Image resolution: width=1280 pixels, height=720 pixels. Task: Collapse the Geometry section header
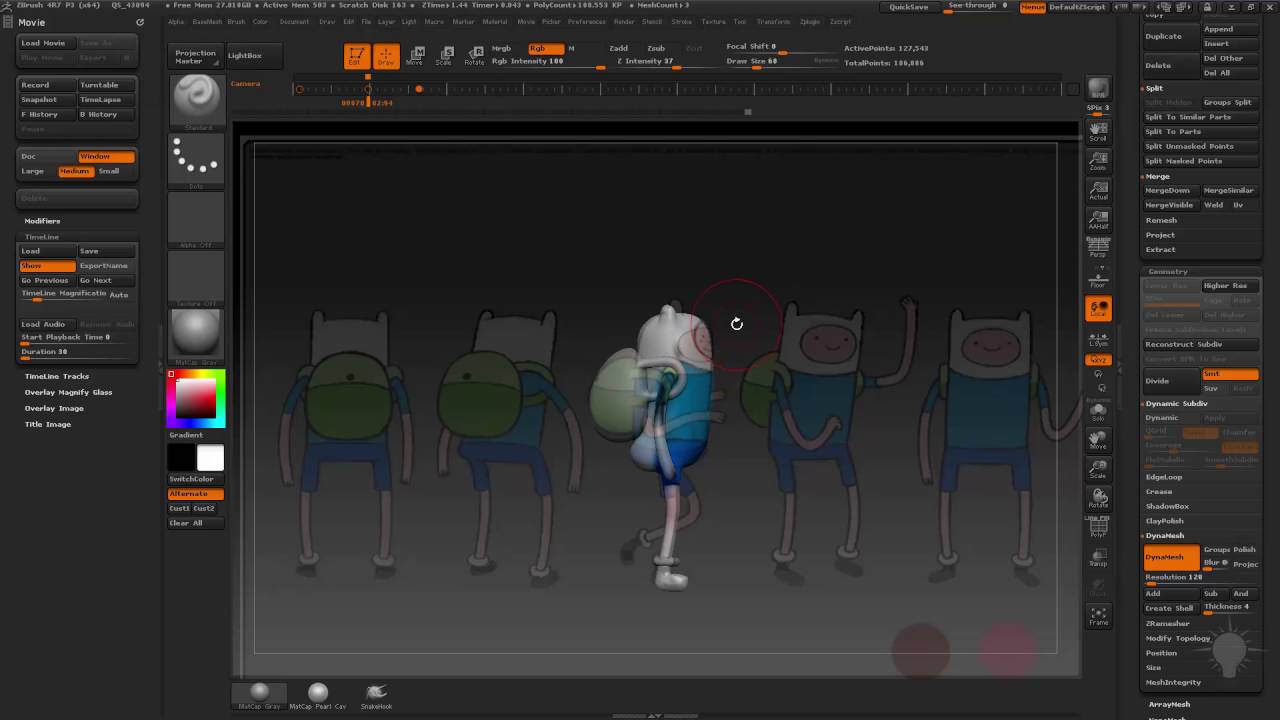[x=1168, y=272]
